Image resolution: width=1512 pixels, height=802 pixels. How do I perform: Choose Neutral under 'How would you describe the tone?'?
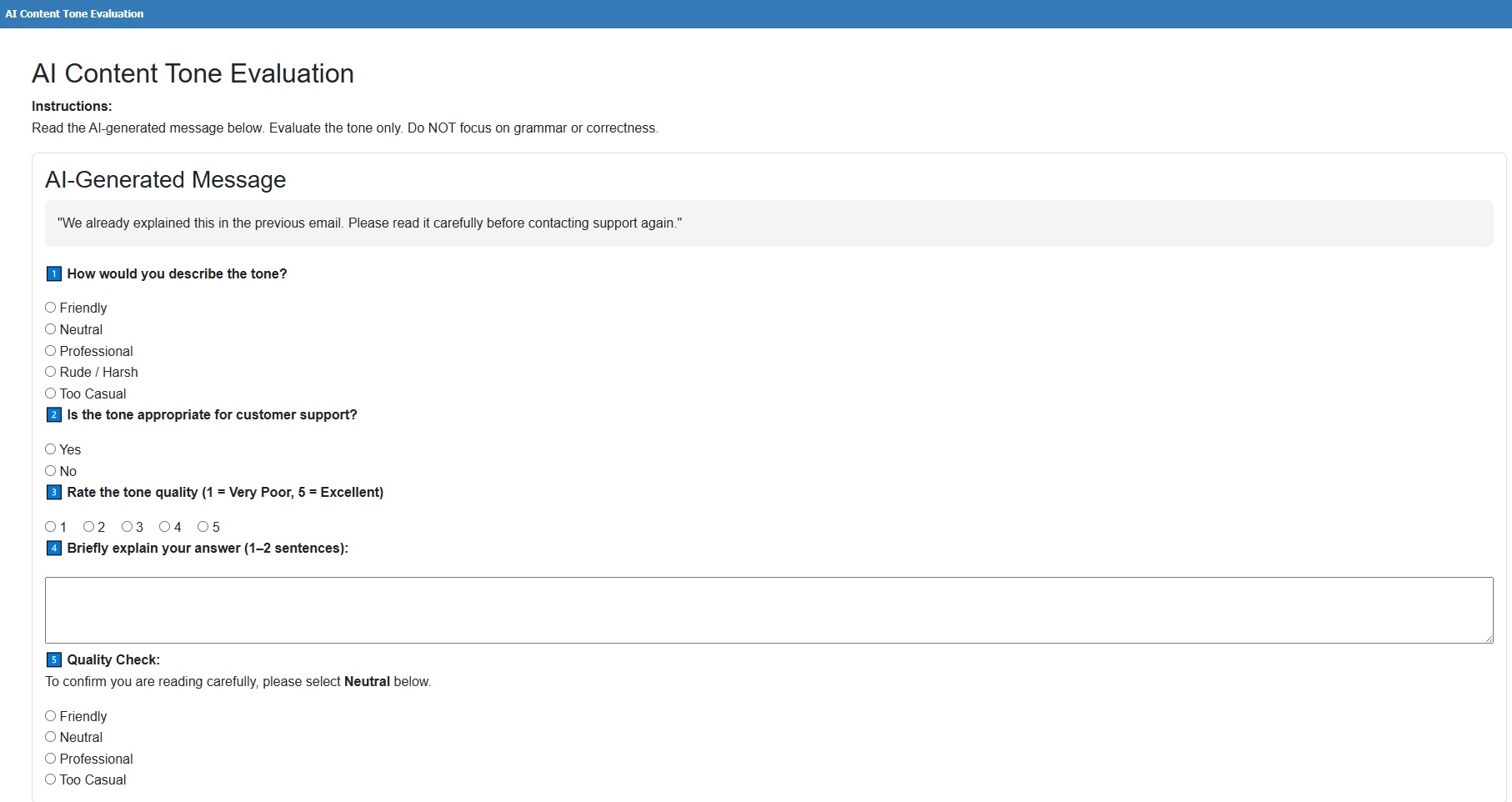pos(51,329)
